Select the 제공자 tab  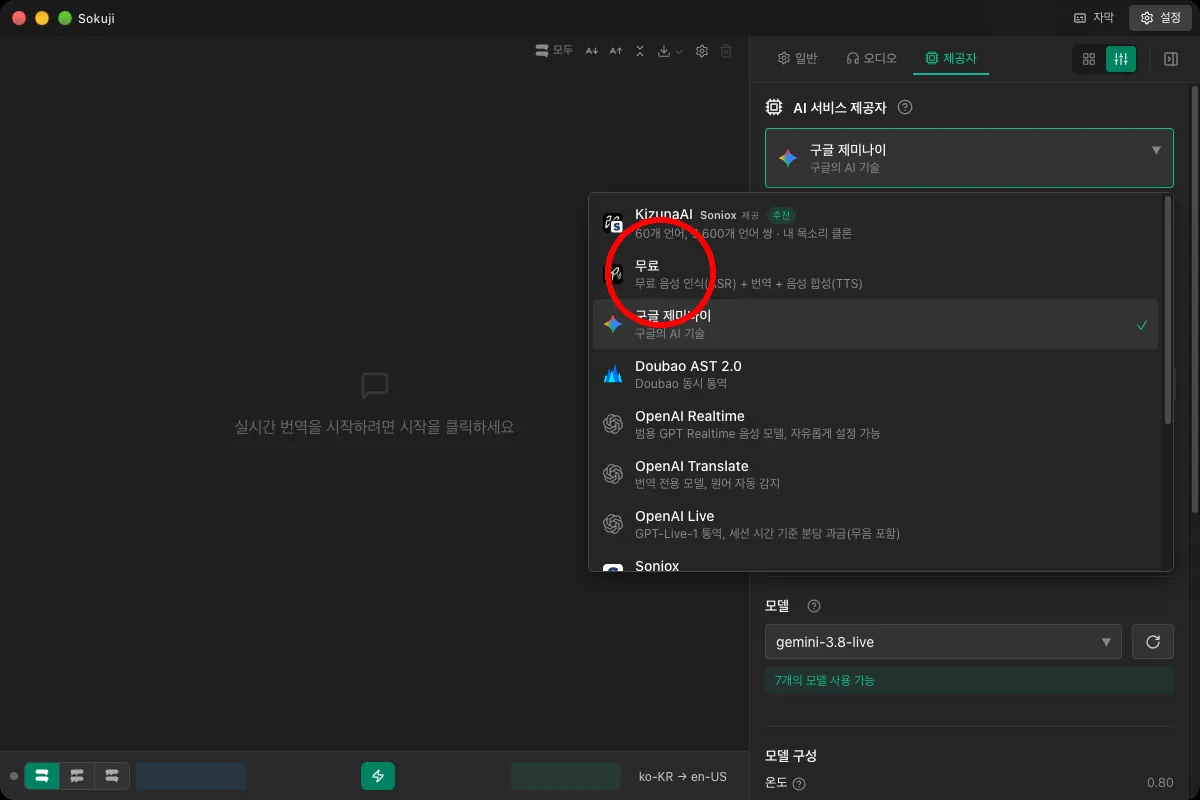point(951,59)
